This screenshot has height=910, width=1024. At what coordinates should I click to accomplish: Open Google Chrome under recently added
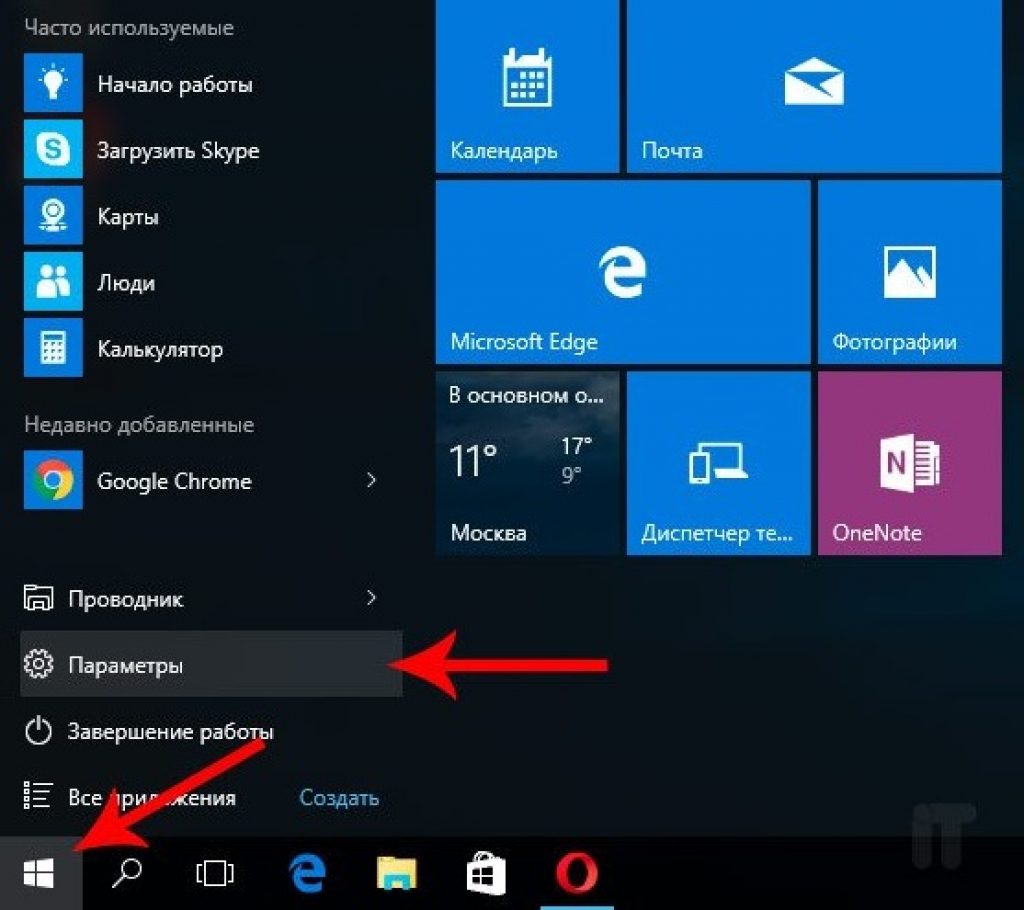(x=212, y=480)
